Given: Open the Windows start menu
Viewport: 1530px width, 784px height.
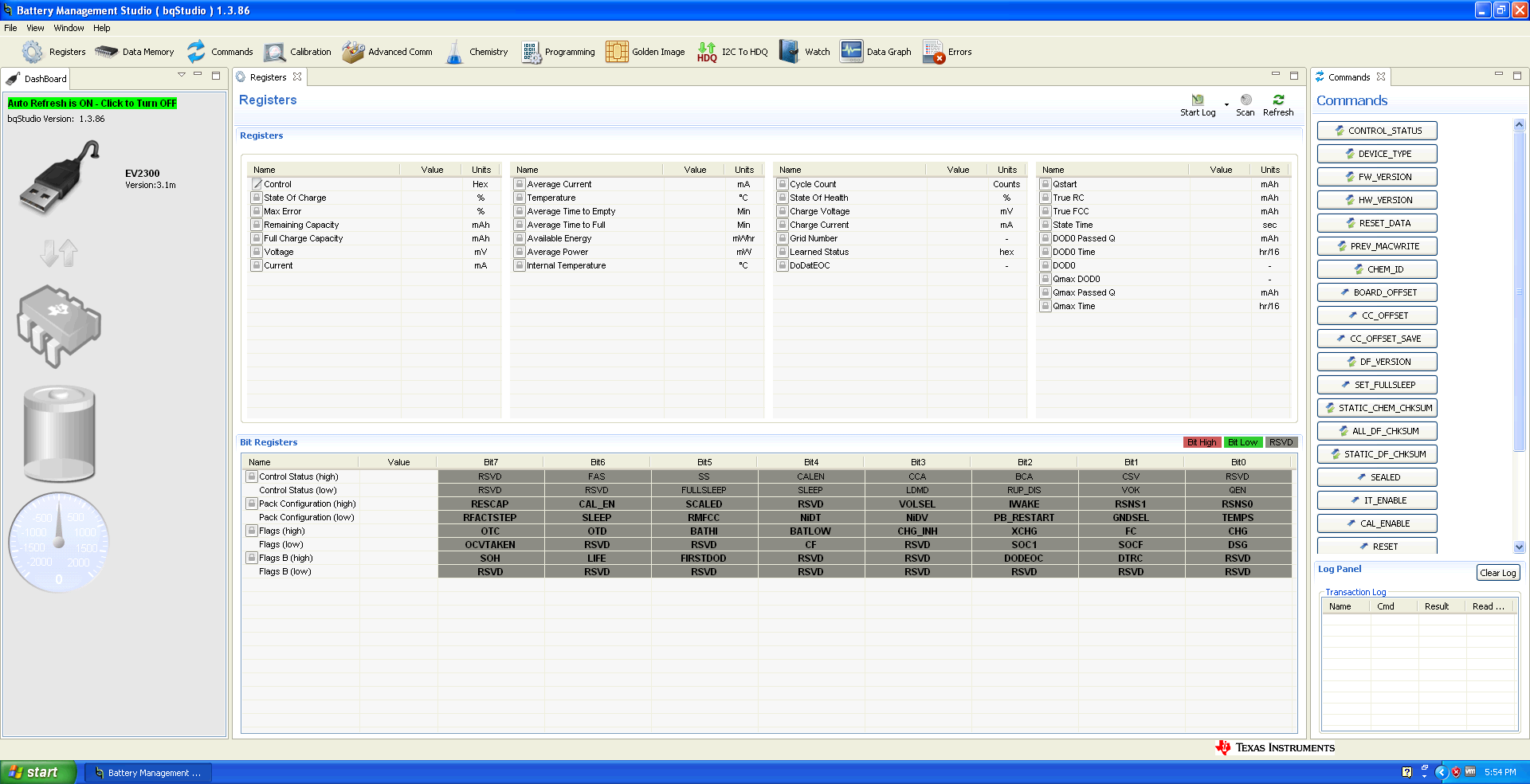Looking at the screenshot, I should click(x=38, y=772).
